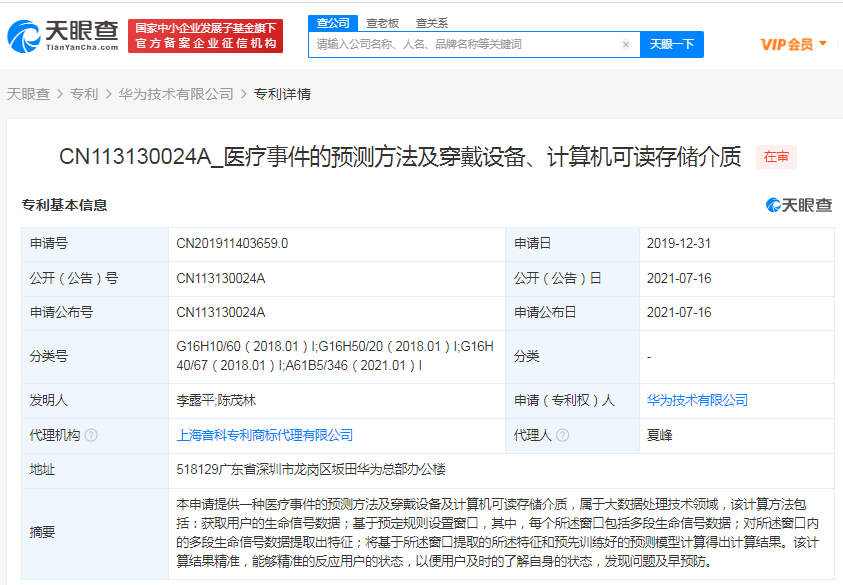This screenshot has width=843, height=585.
Task: Open agency link 上海音科专利商标代理有限公司
Action: click(265, 435)
